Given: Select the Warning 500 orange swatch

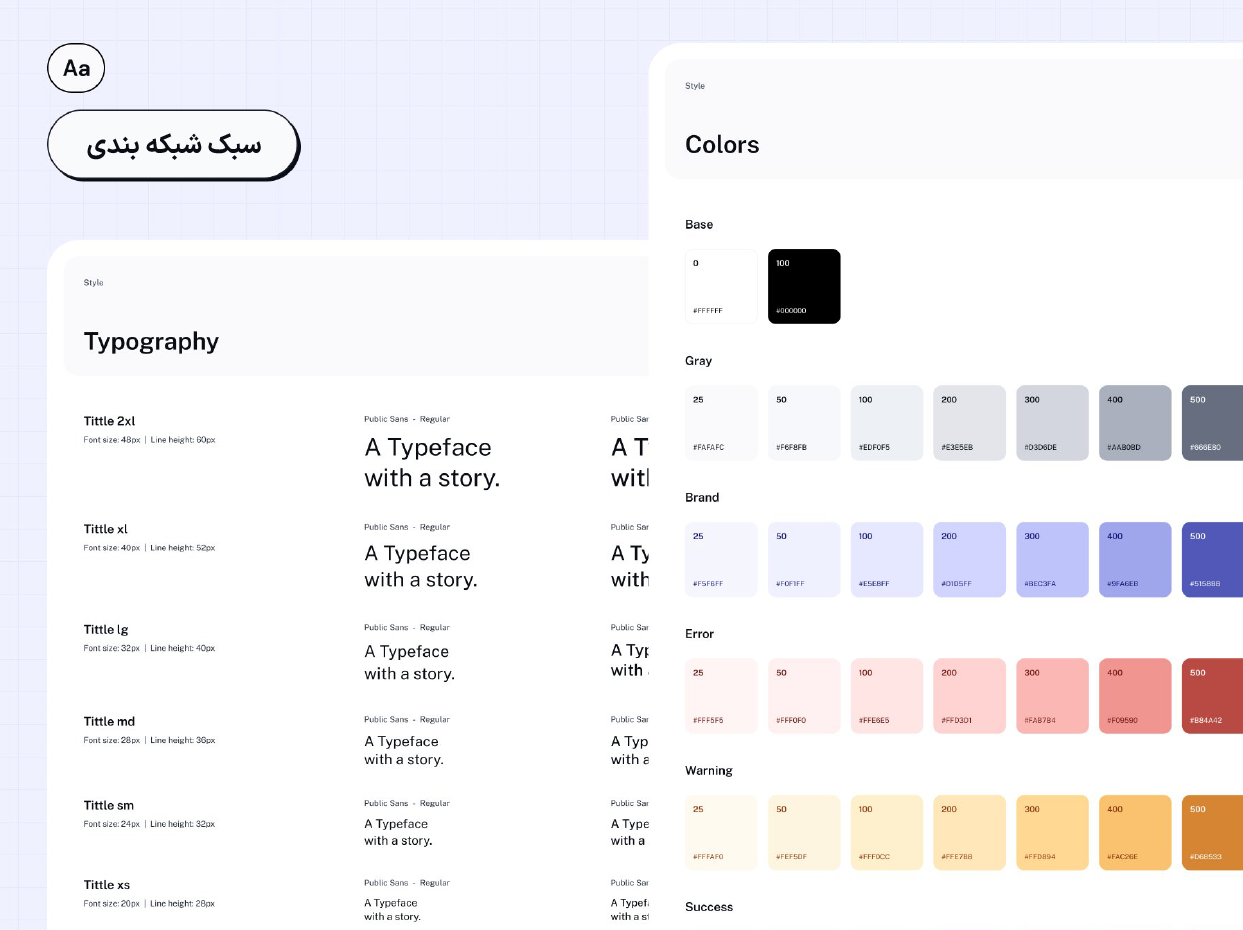Looking at the screenshot, I should coord(1212,833).
